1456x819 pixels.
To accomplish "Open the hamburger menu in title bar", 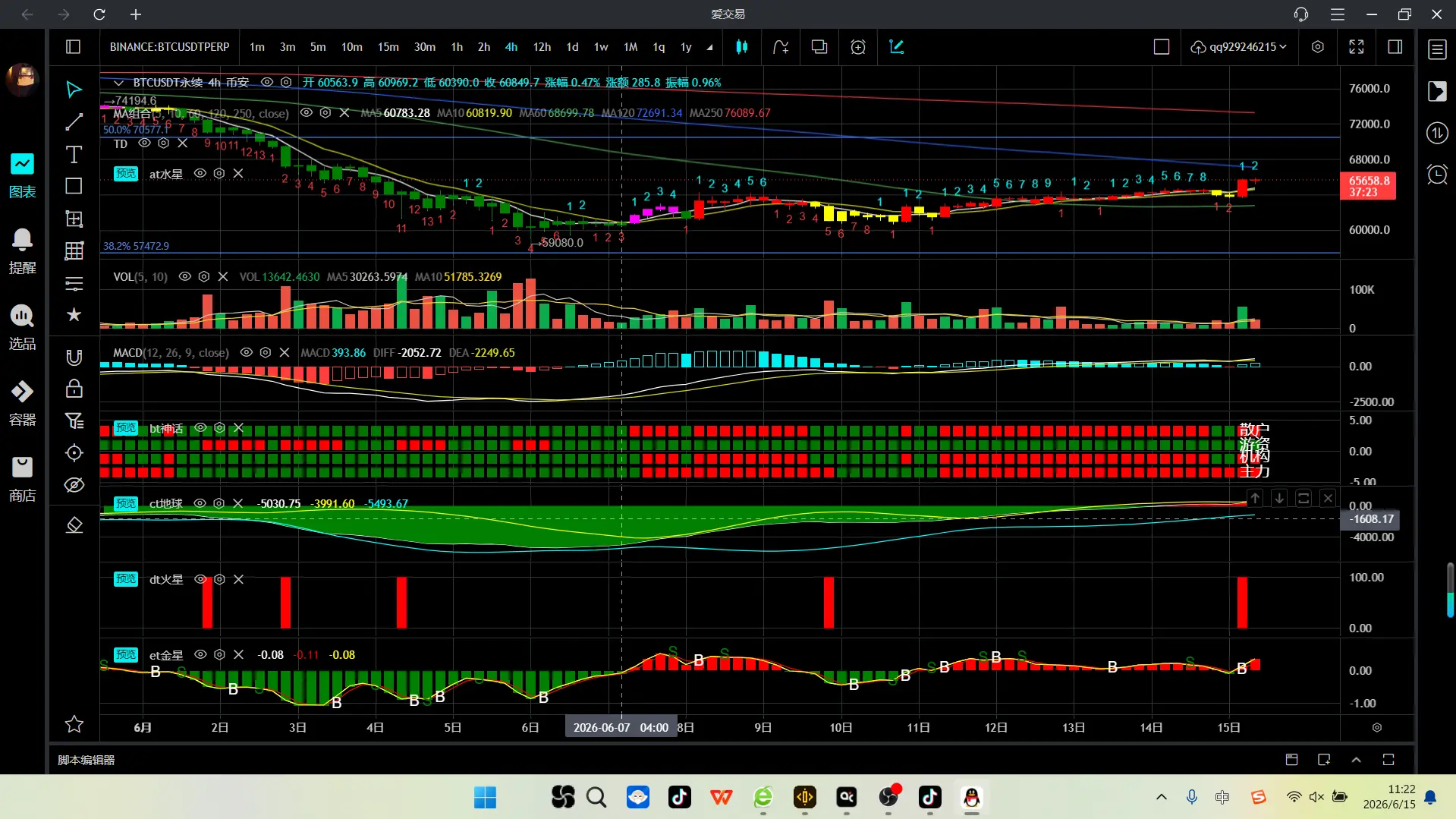I will coord(1338,14).
